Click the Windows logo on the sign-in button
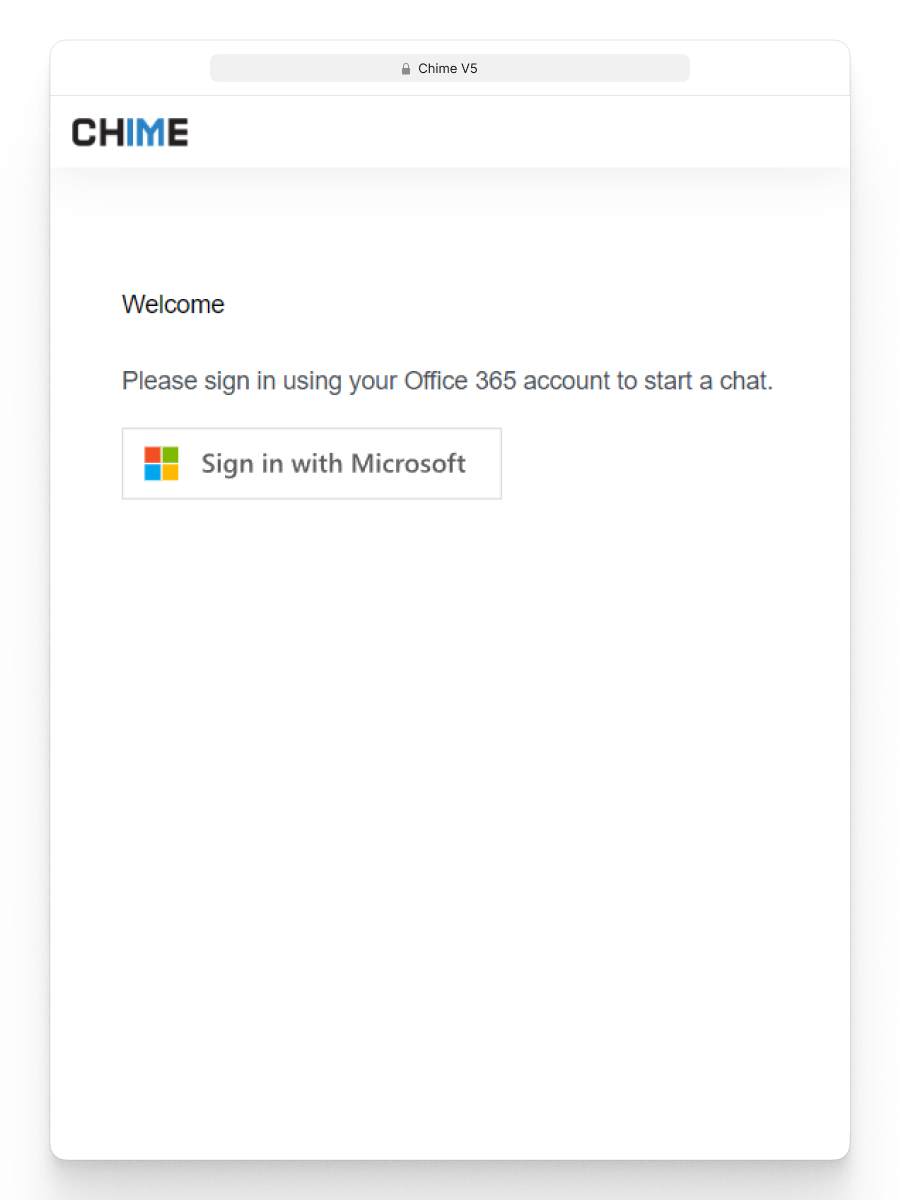The width and height of the screenshot is (900, 1200). pyautogui.click(x=159, y=463)
